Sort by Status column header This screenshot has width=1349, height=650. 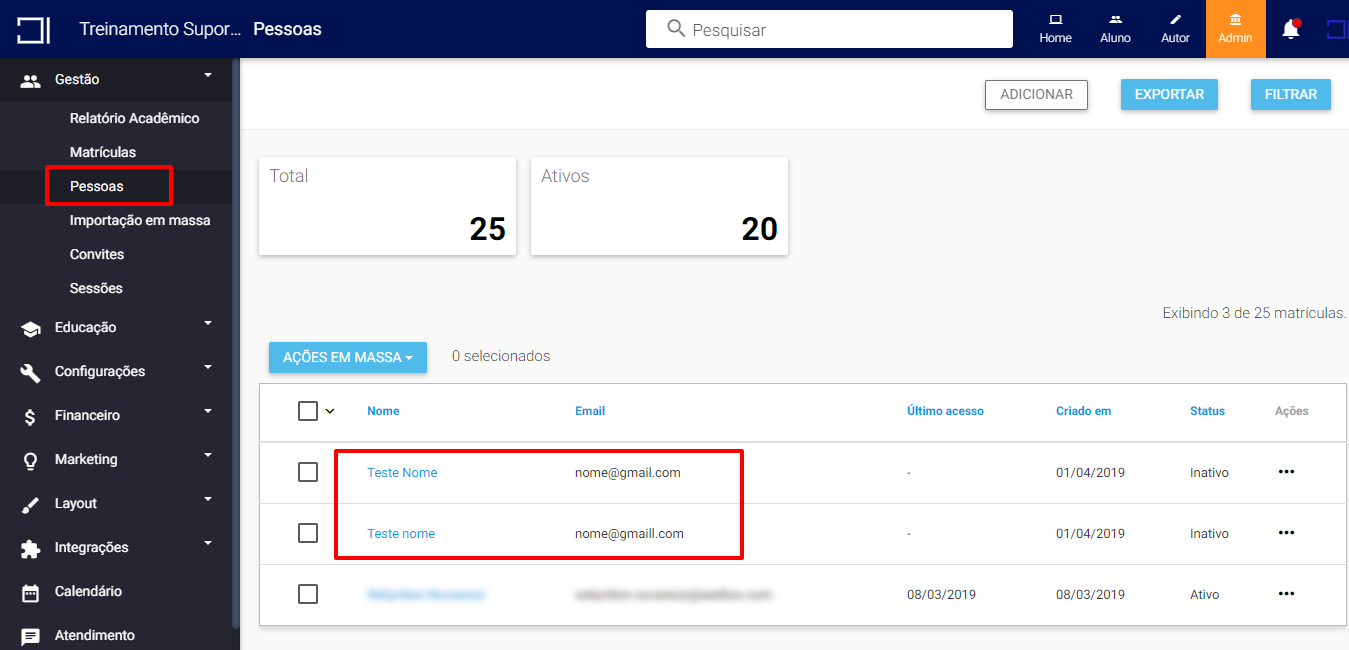click(1207, 411)
